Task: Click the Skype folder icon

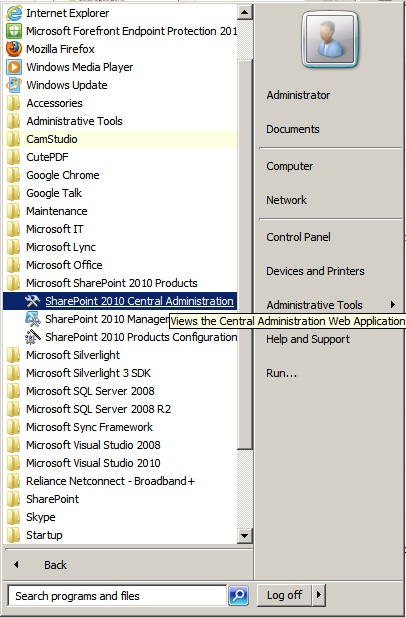Action: 14,517
